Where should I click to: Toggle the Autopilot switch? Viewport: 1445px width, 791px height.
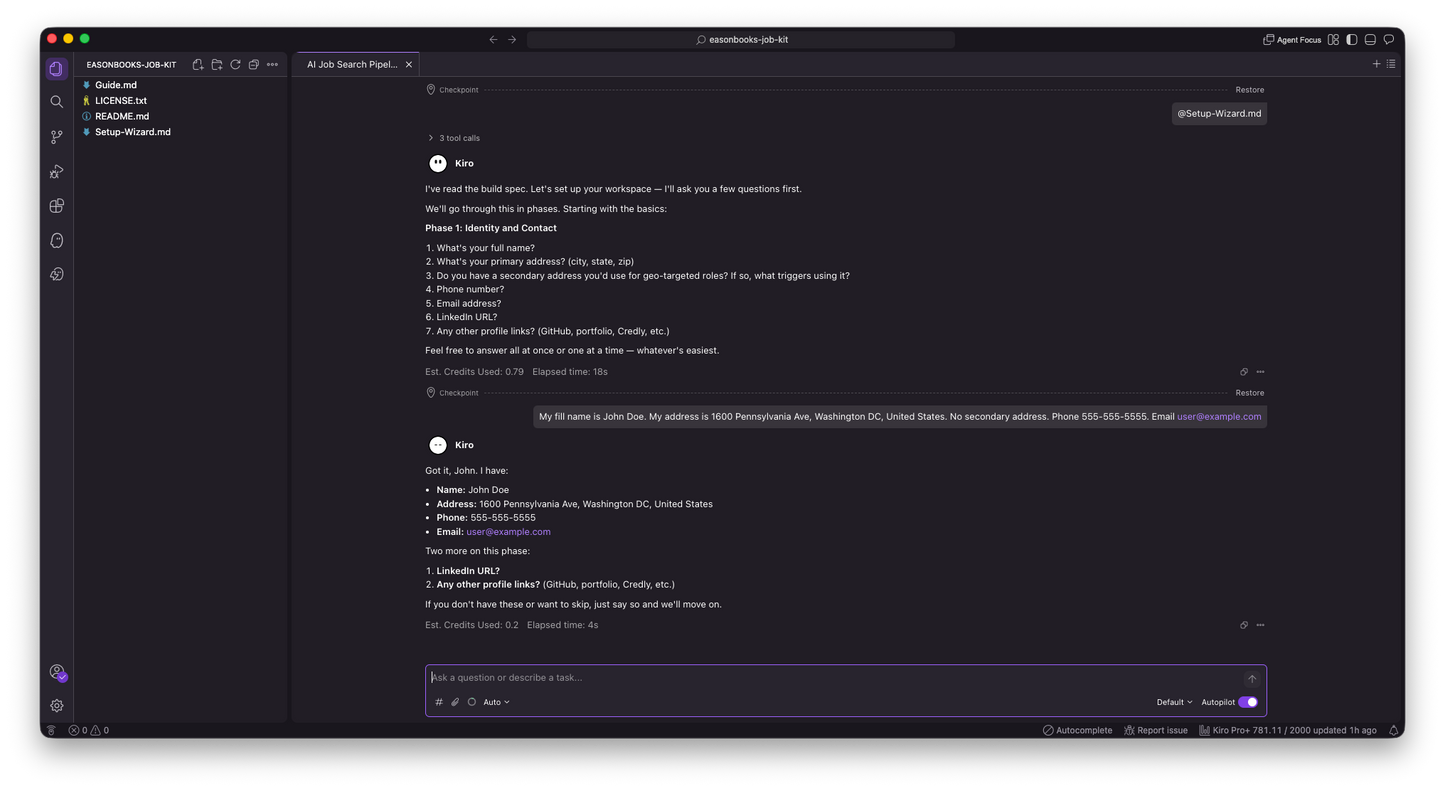pos(1248,702)
